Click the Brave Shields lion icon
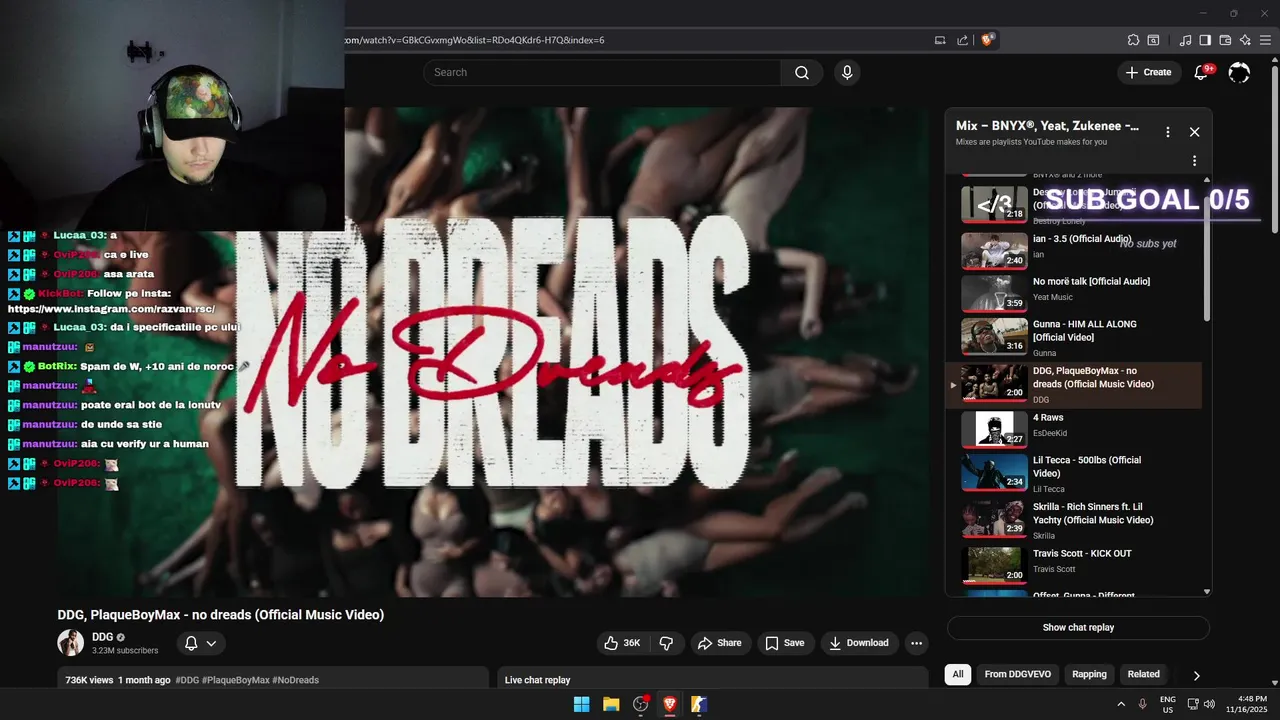 [987, 40]
